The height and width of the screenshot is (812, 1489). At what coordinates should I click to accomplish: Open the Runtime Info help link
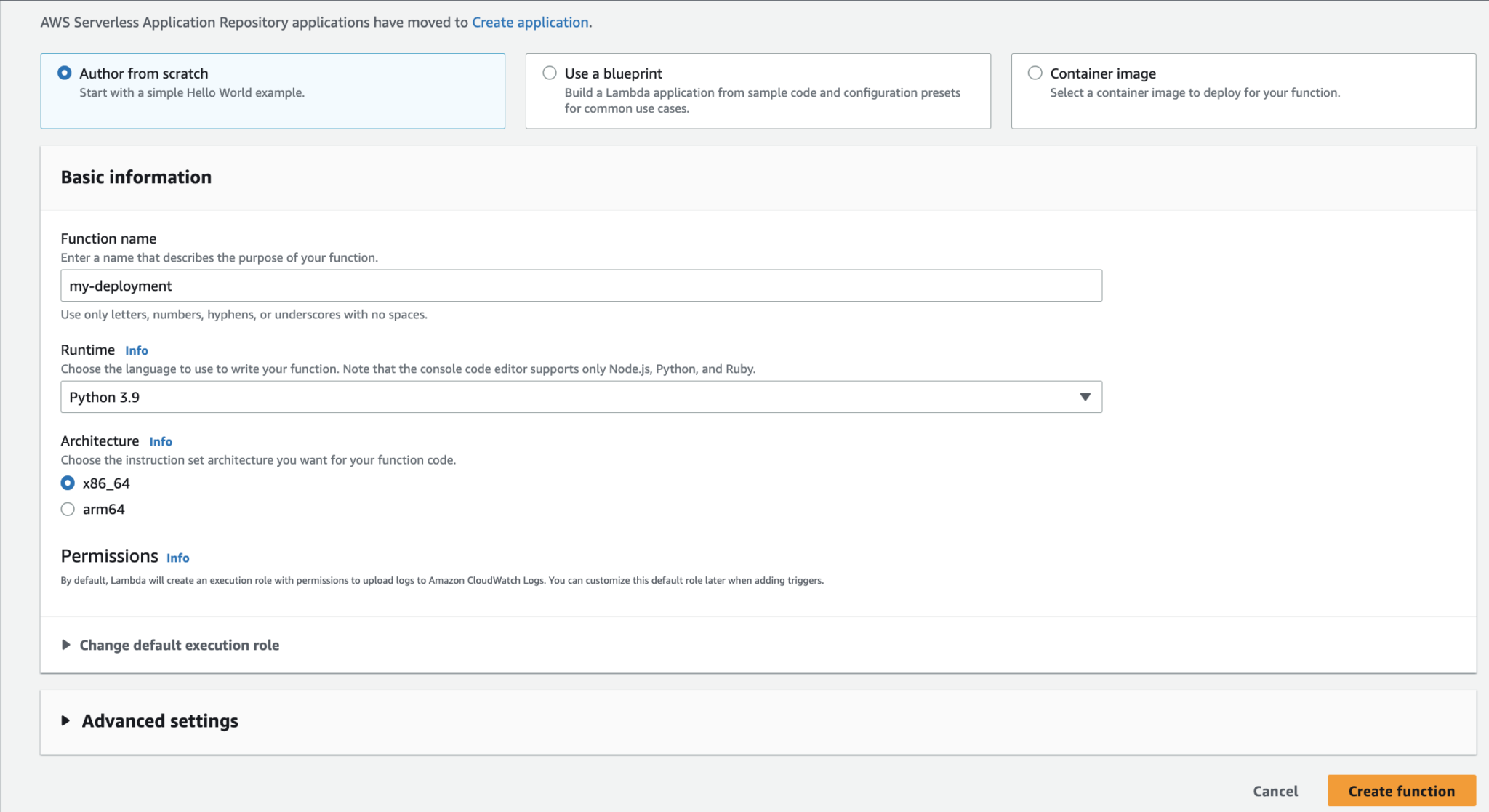pyautogui.click(x=137, y=350)
